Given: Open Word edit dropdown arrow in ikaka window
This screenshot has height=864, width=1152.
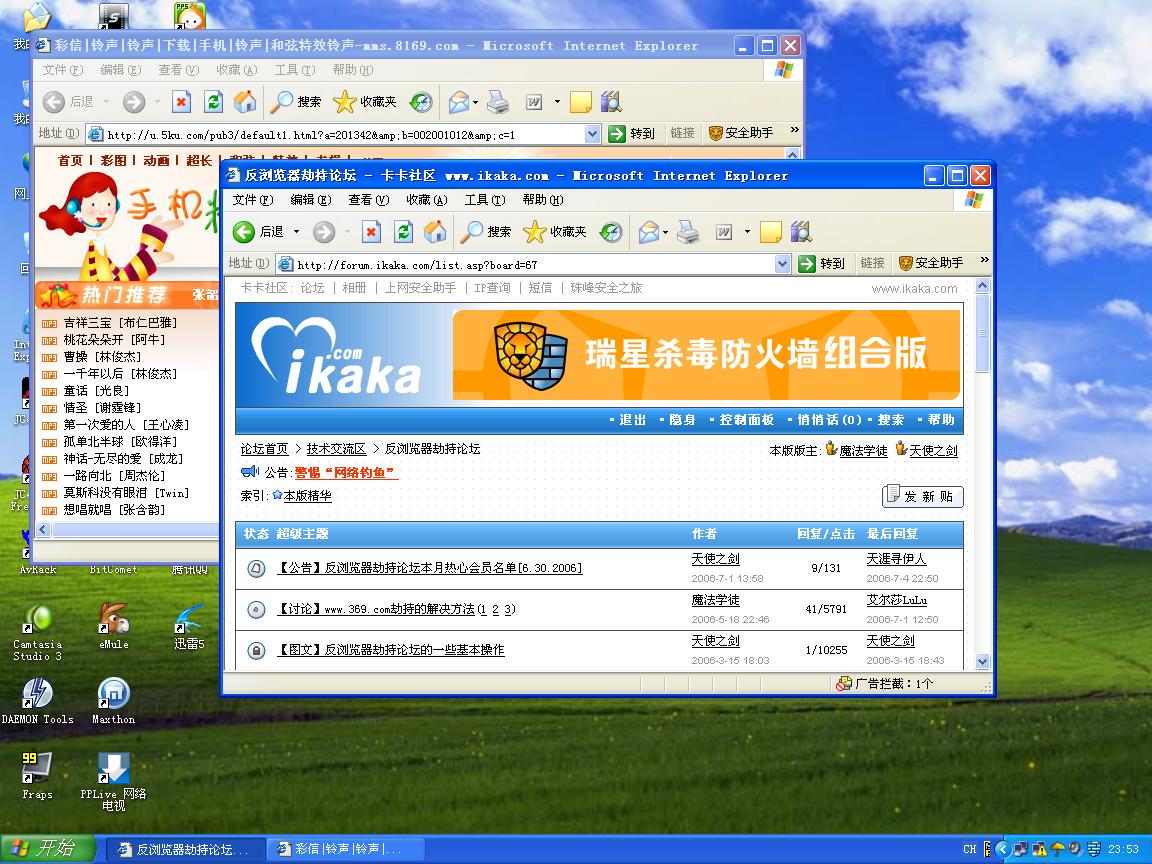Looking at the screenshot, I should coord(747,232).
